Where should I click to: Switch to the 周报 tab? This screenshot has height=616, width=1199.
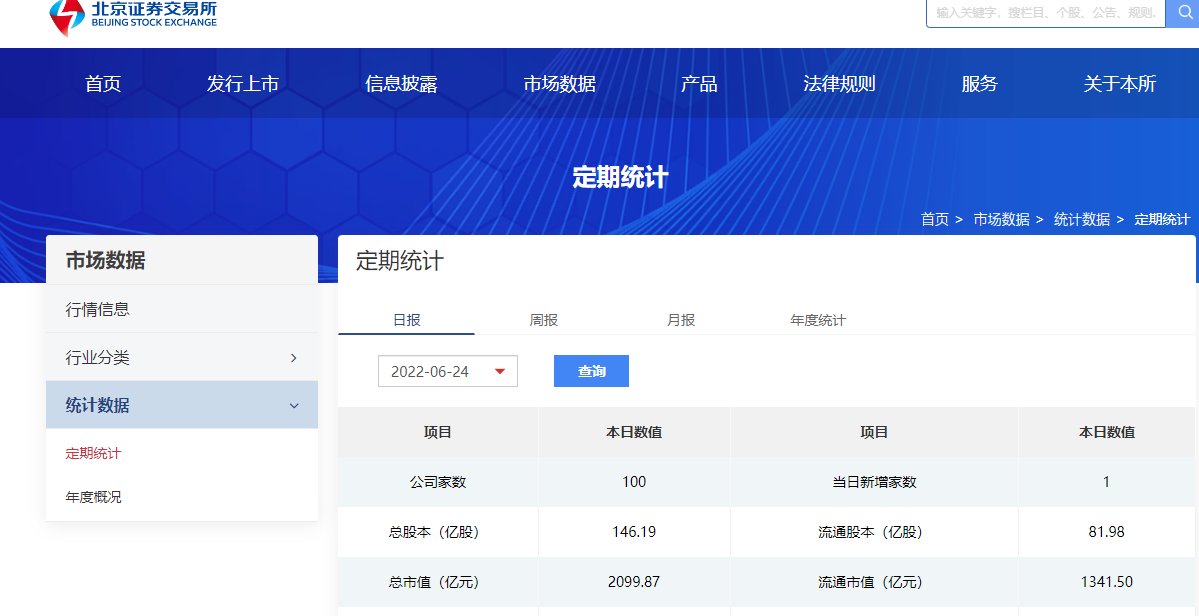pyautogui.click(x=545, y=319)
